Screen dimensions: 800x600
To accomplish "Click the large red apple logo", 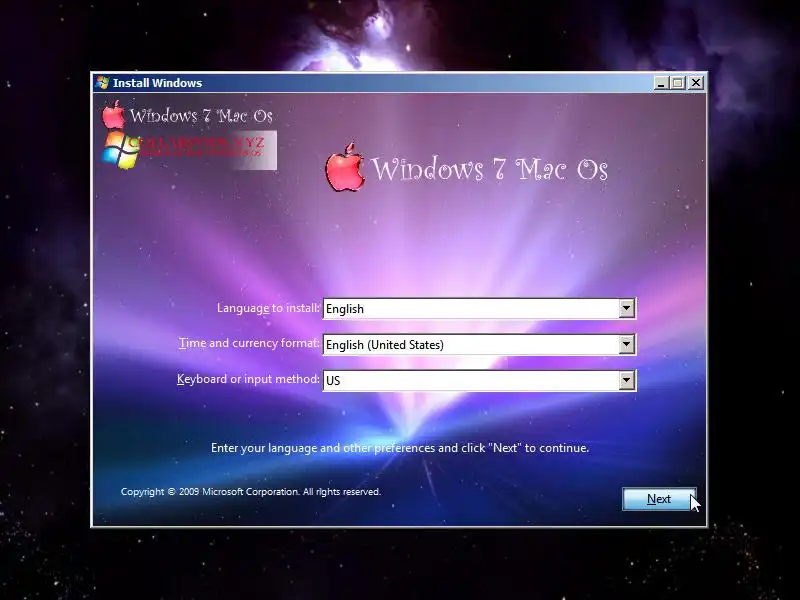I will coord(345,167).
